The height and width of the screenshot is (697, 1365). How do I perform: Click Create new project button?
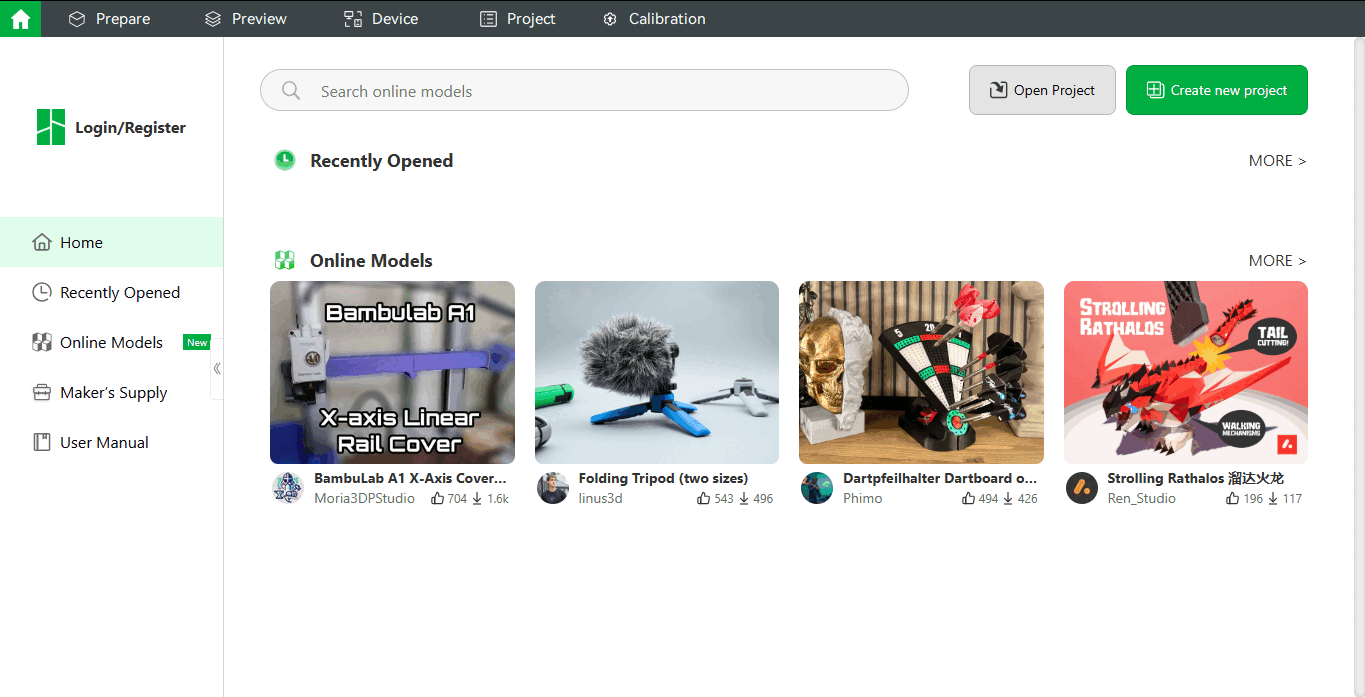pyautogui.click(x=1216, y=90)
